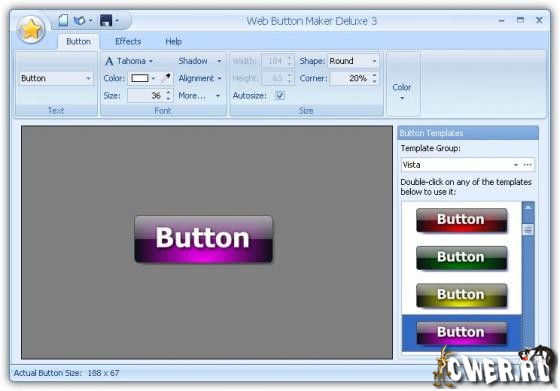Open the Shadow font options menu
Viewport: 560px width, 391px height.
click(200, 61)
